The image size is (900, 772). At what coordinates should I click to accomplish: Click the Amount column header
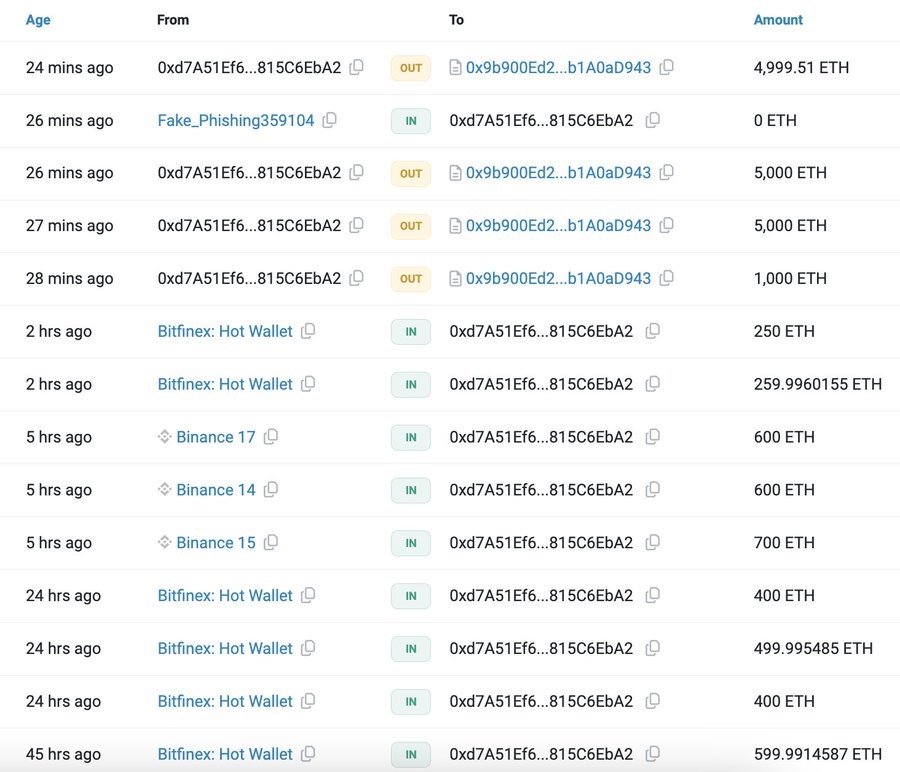pos(778,20)
